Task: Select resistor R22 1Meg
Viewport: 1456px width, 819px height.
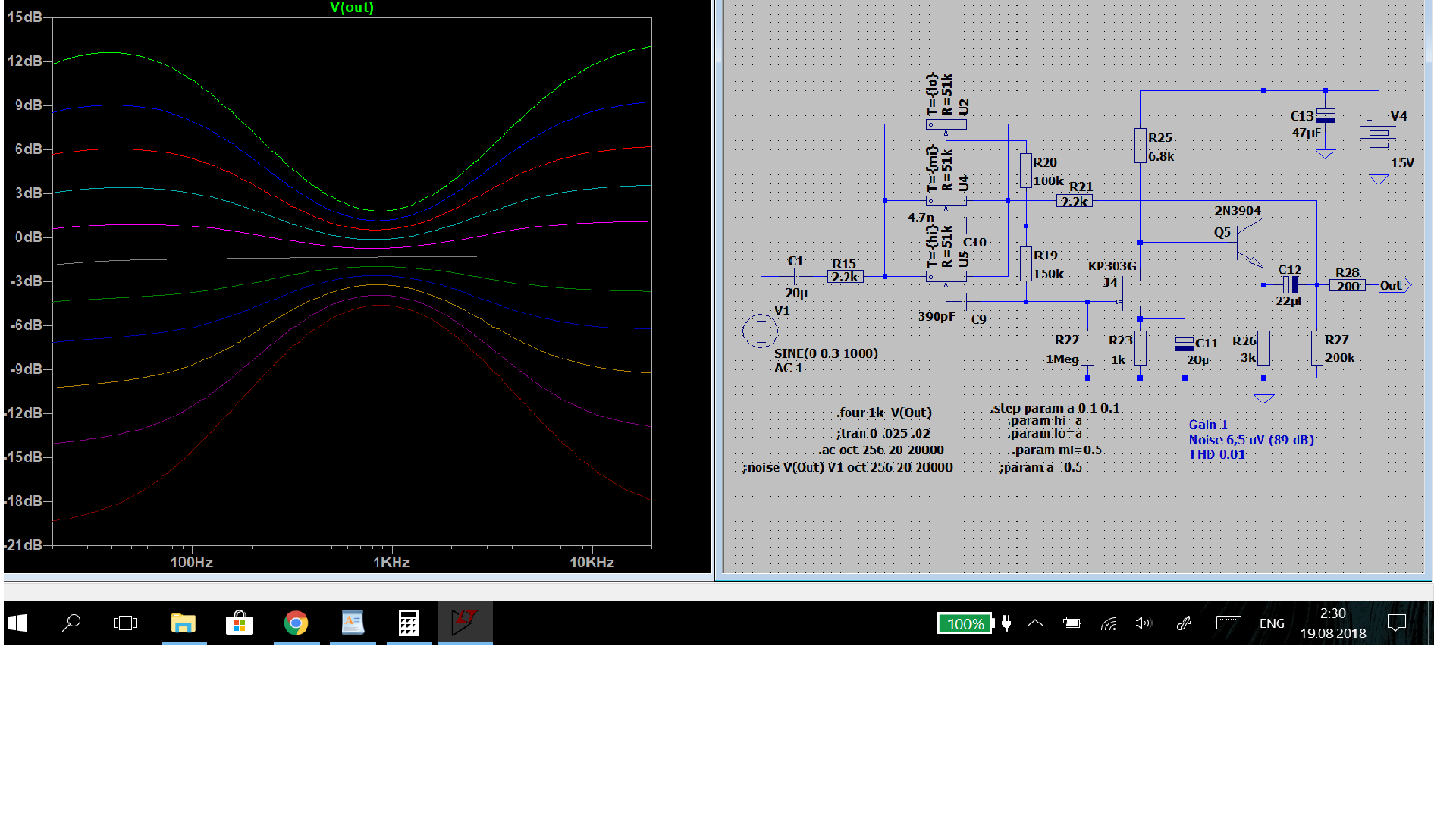Action: click(x=1087, y=348)
